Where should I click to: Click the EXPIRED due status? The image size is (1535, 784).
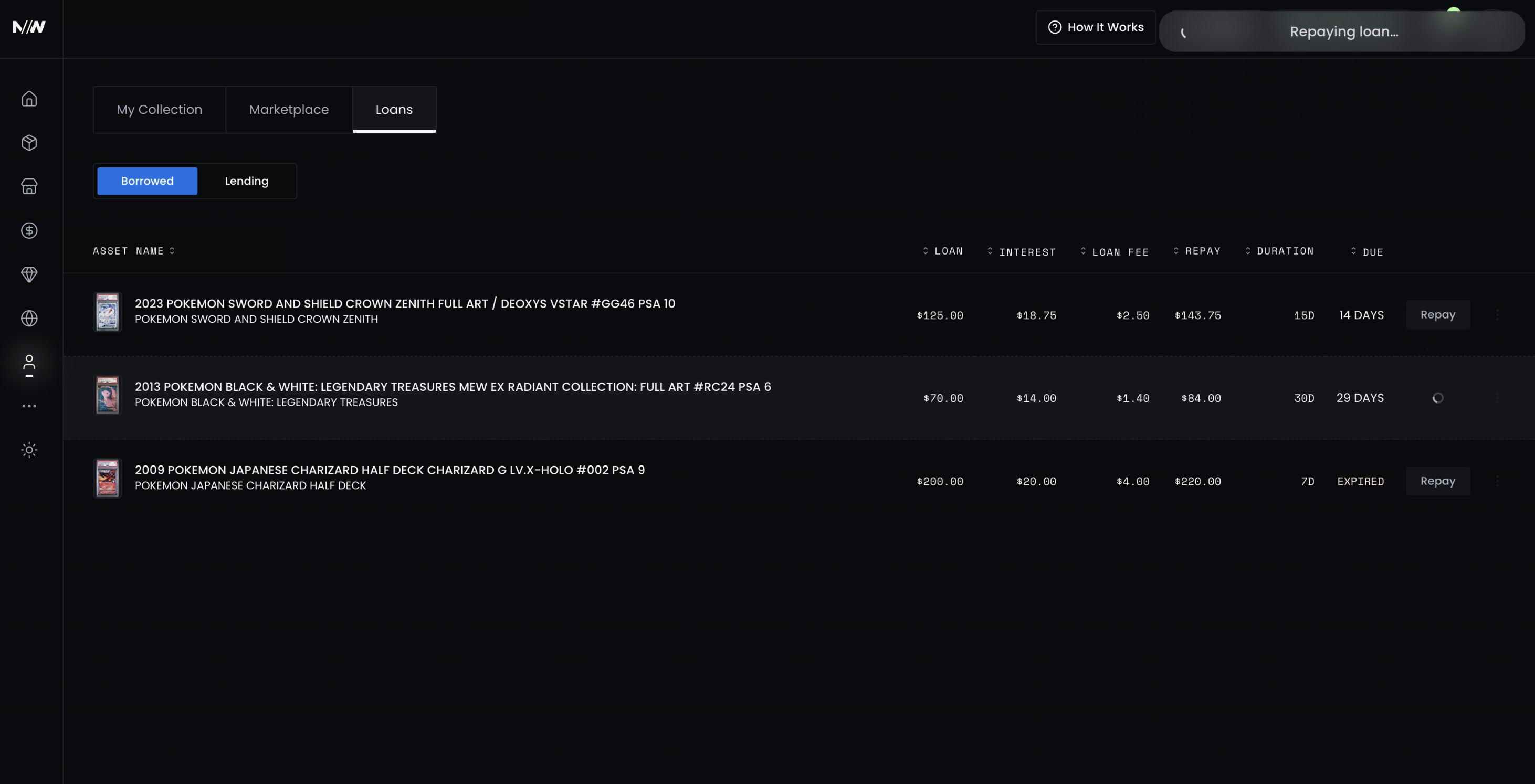[1360, 481]
